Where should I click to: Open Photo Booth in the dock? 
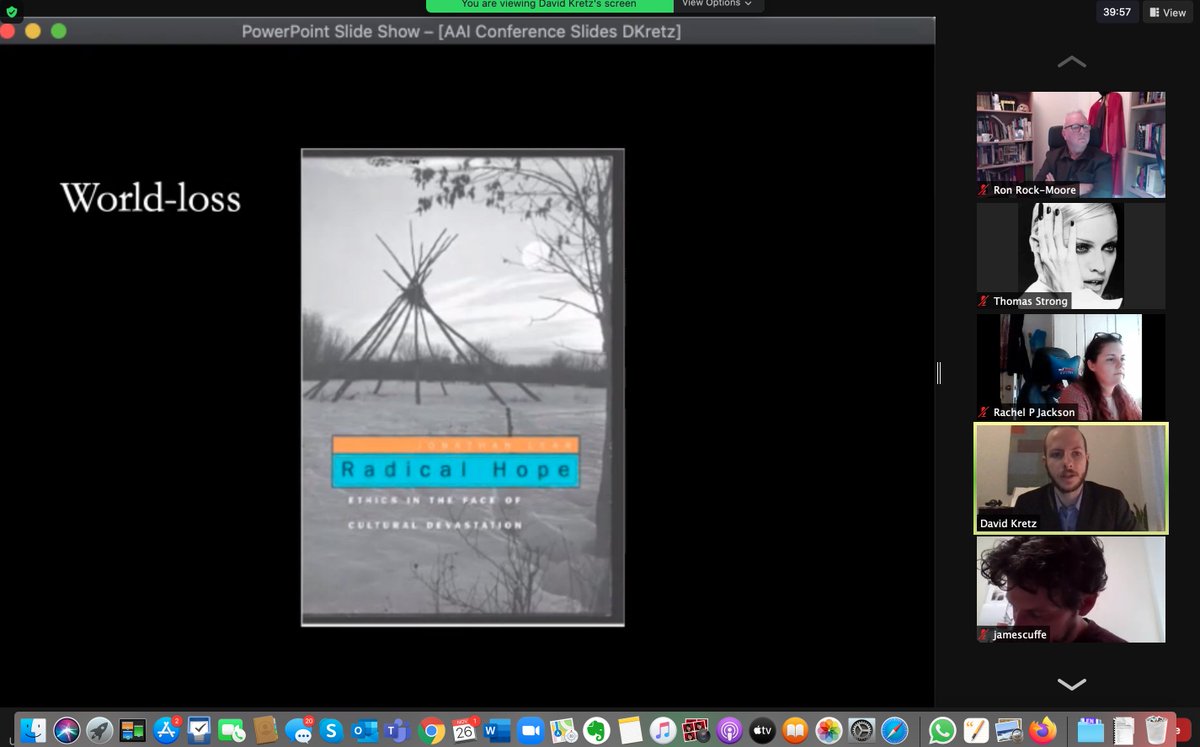(x=695, y=730)
